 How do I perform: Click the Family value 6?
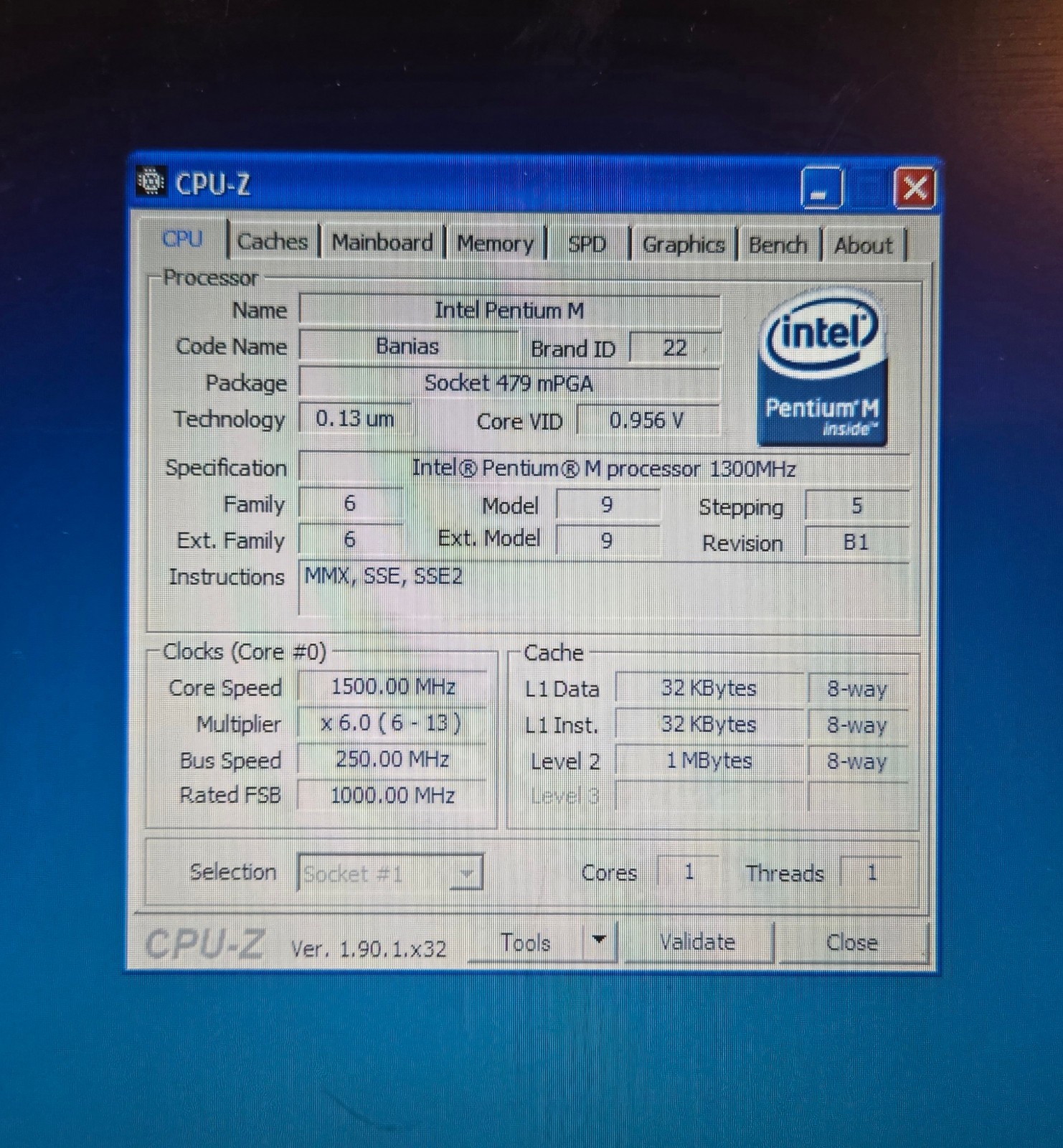coord(350,504)
